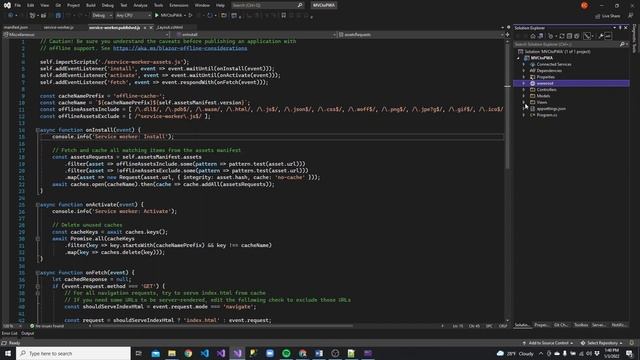Open Chrome from the taskbar
The image size is (640, 360).
pos(188,353)
